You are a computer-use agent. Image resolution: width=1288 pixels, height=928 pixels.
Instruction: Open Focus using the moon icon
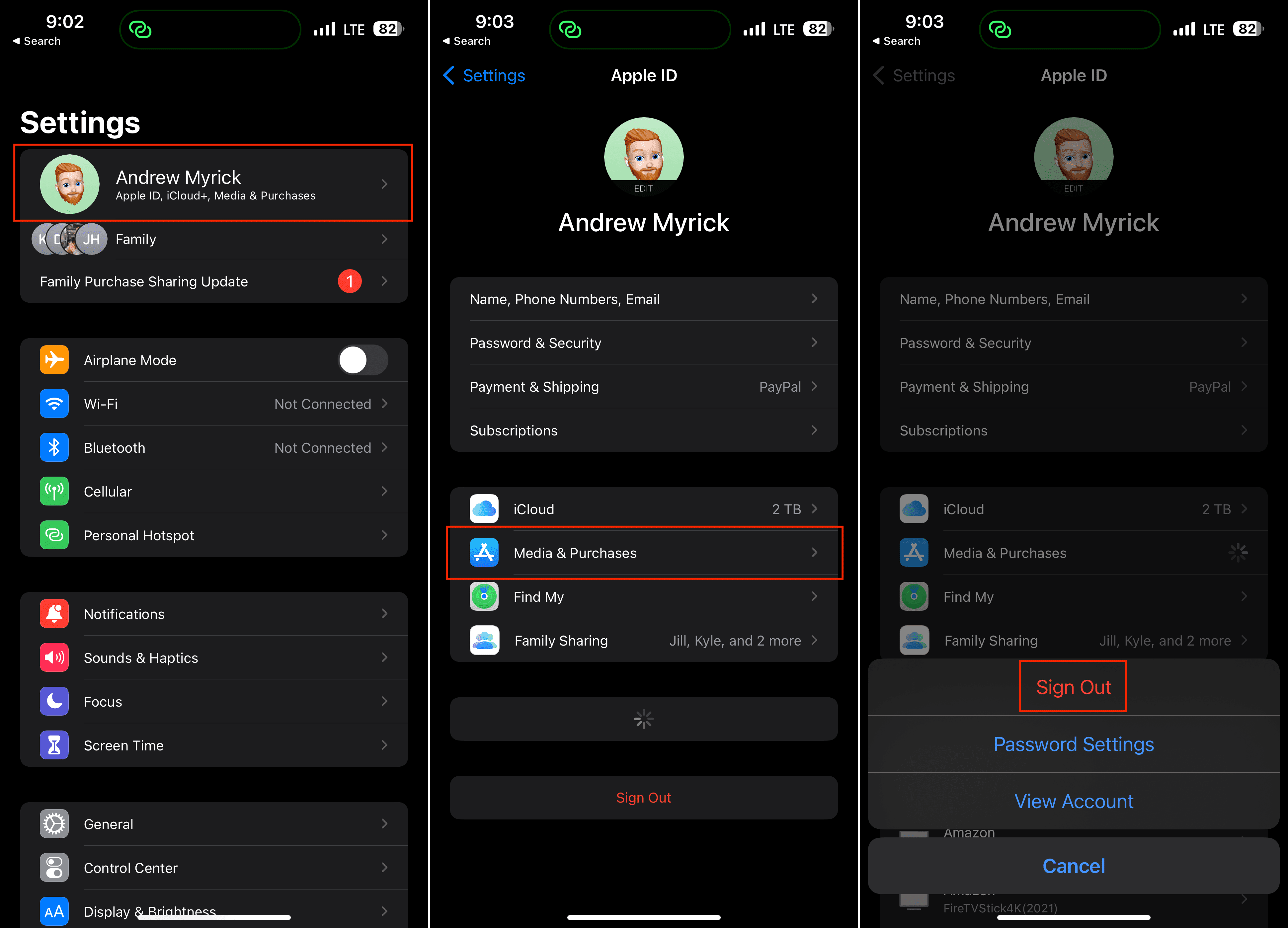click(54, 701)
